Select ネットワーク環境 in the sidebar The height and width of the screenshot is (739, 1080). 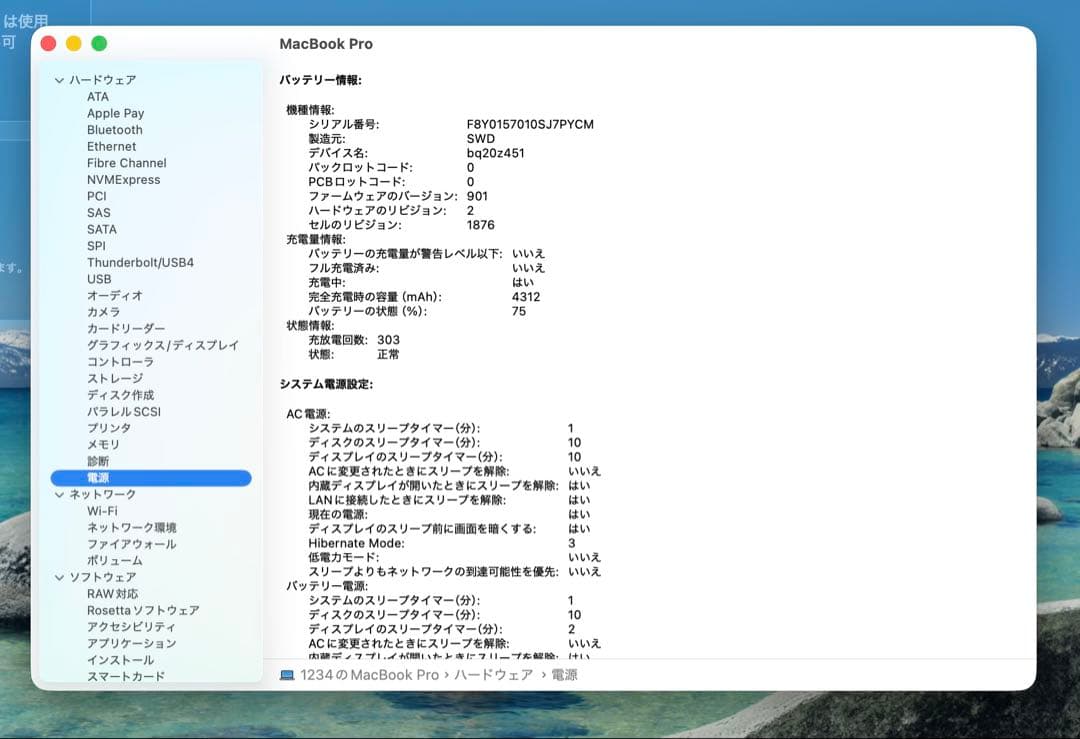[132, 528]
